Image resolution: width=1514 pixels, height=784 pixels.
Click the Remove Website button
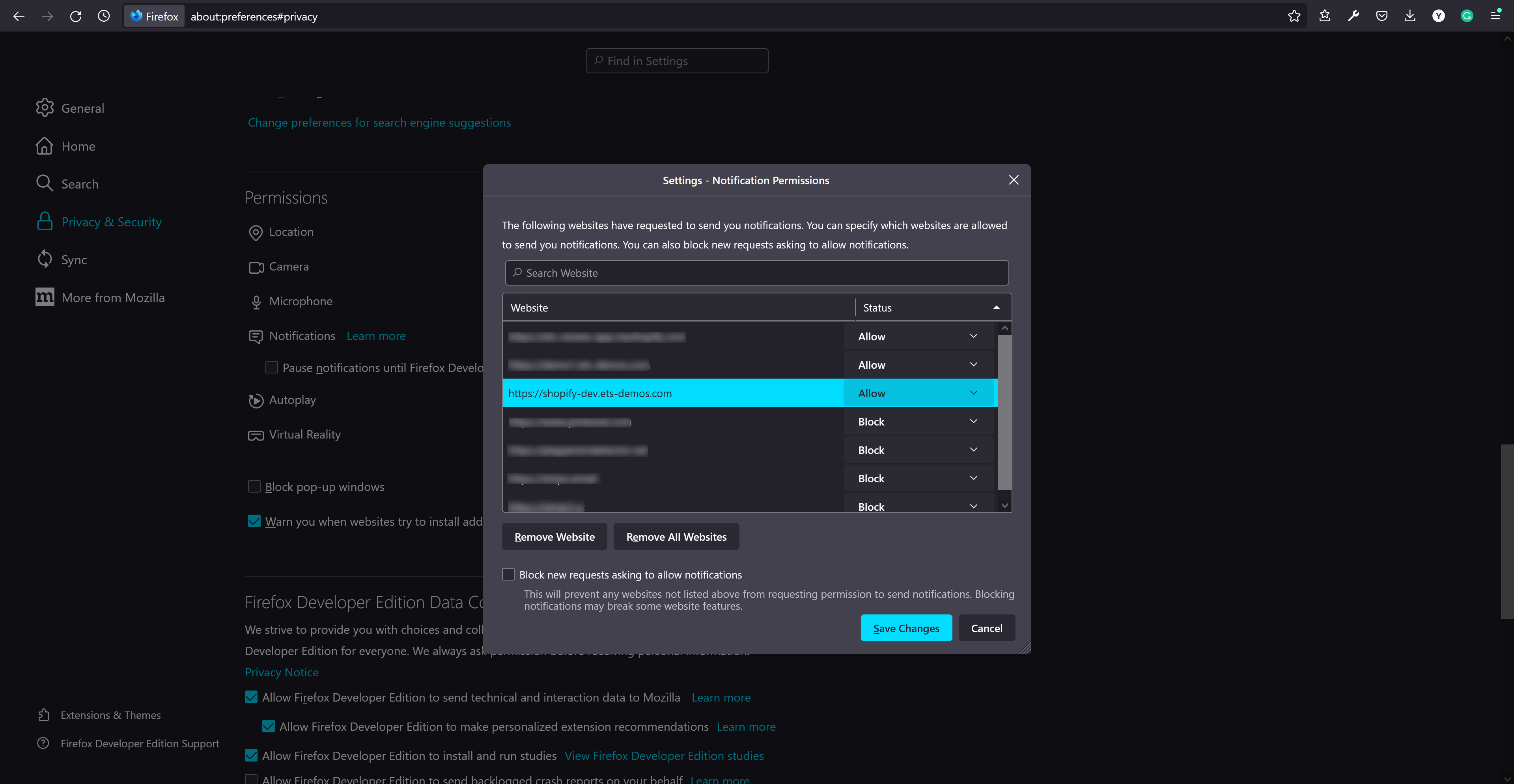554,537
